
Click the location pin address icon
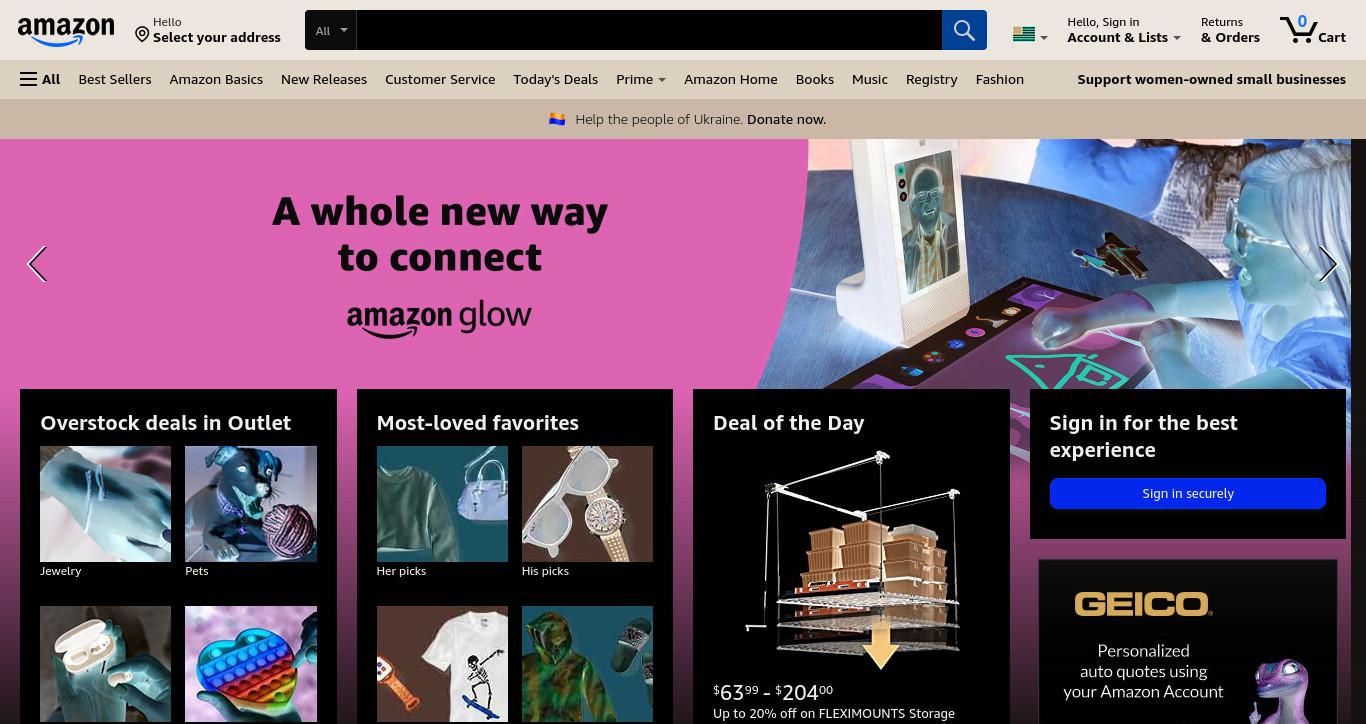[142, 34]
